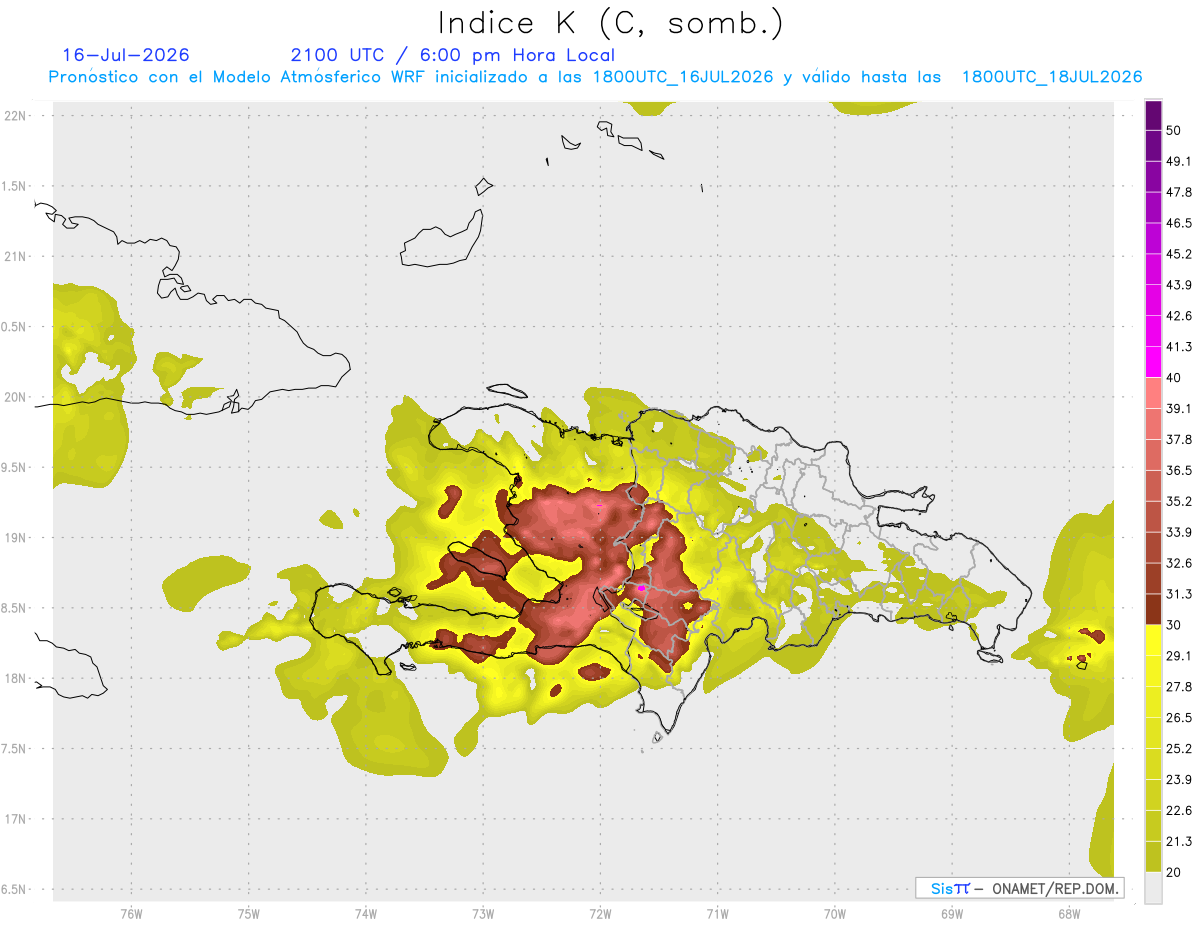Click the colorbar value 40
The image size is (1200, 927).
pyautogui.click(x=1174, y=378)
